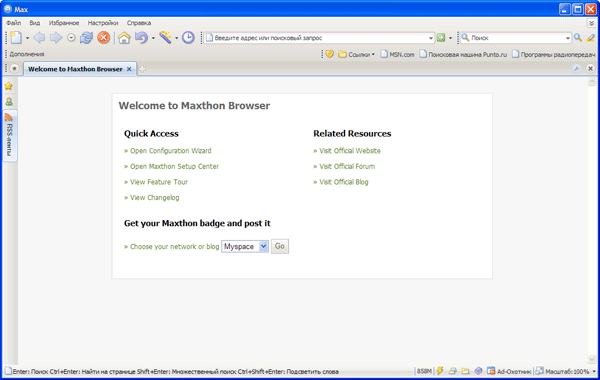Expand the search box dropdown arrow
The width and height of the screenshot is (600, 380).
tap(568, 38)
